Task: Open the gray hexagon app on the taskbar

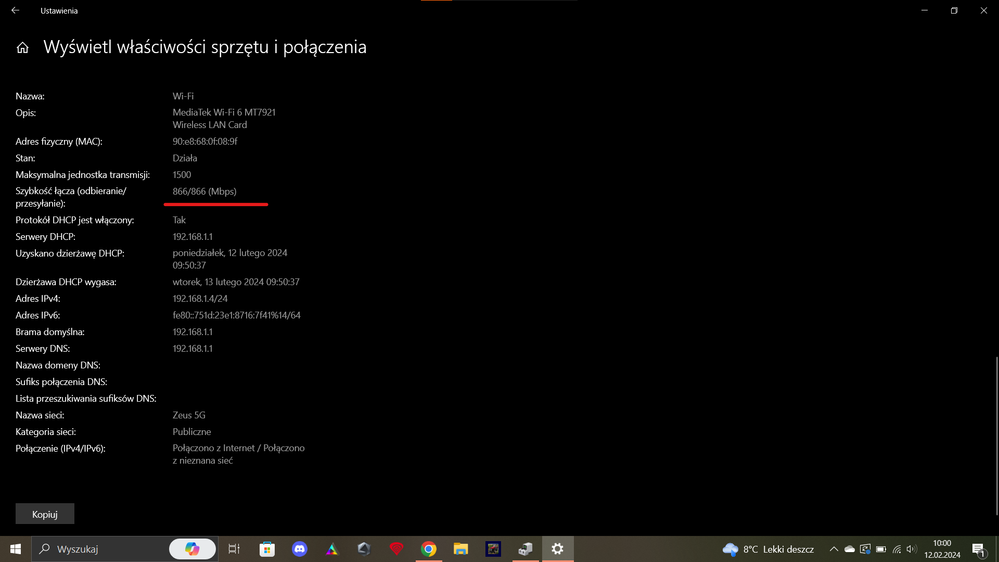Action: [364, 549]
